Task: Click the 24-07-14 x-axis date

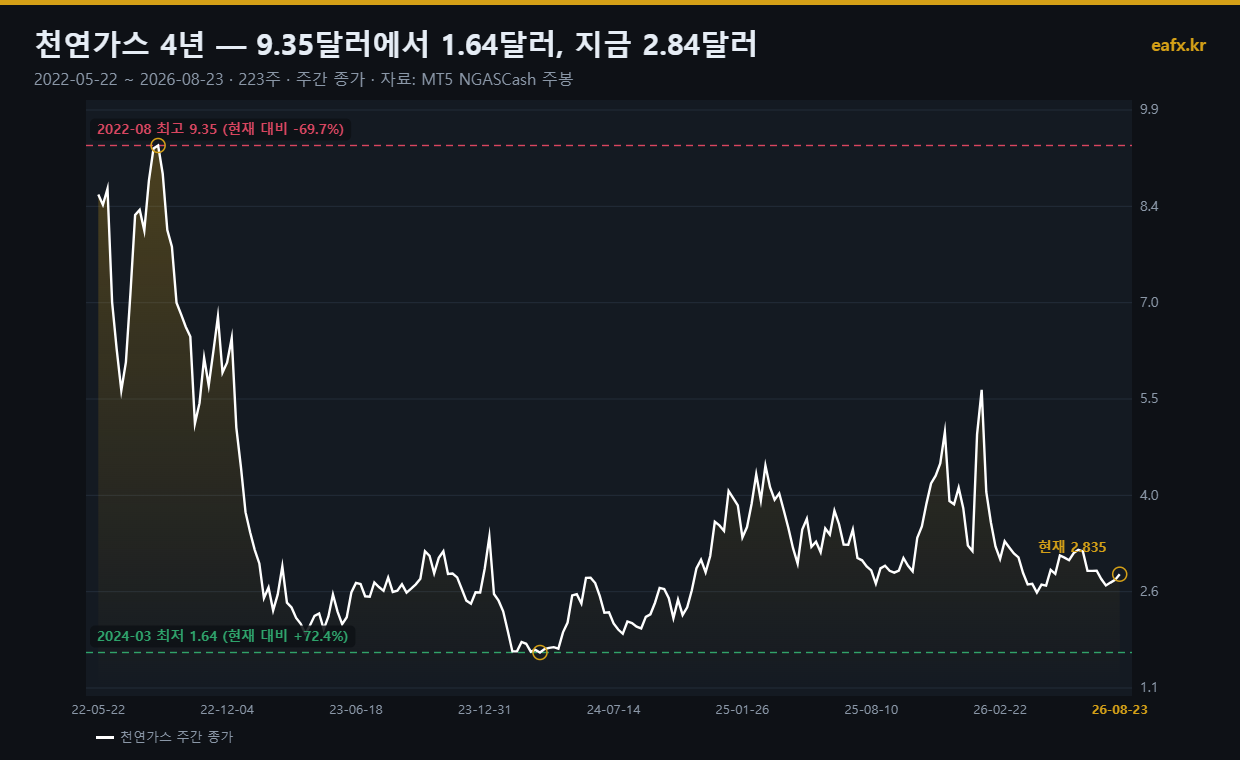Action: [613, 709]
